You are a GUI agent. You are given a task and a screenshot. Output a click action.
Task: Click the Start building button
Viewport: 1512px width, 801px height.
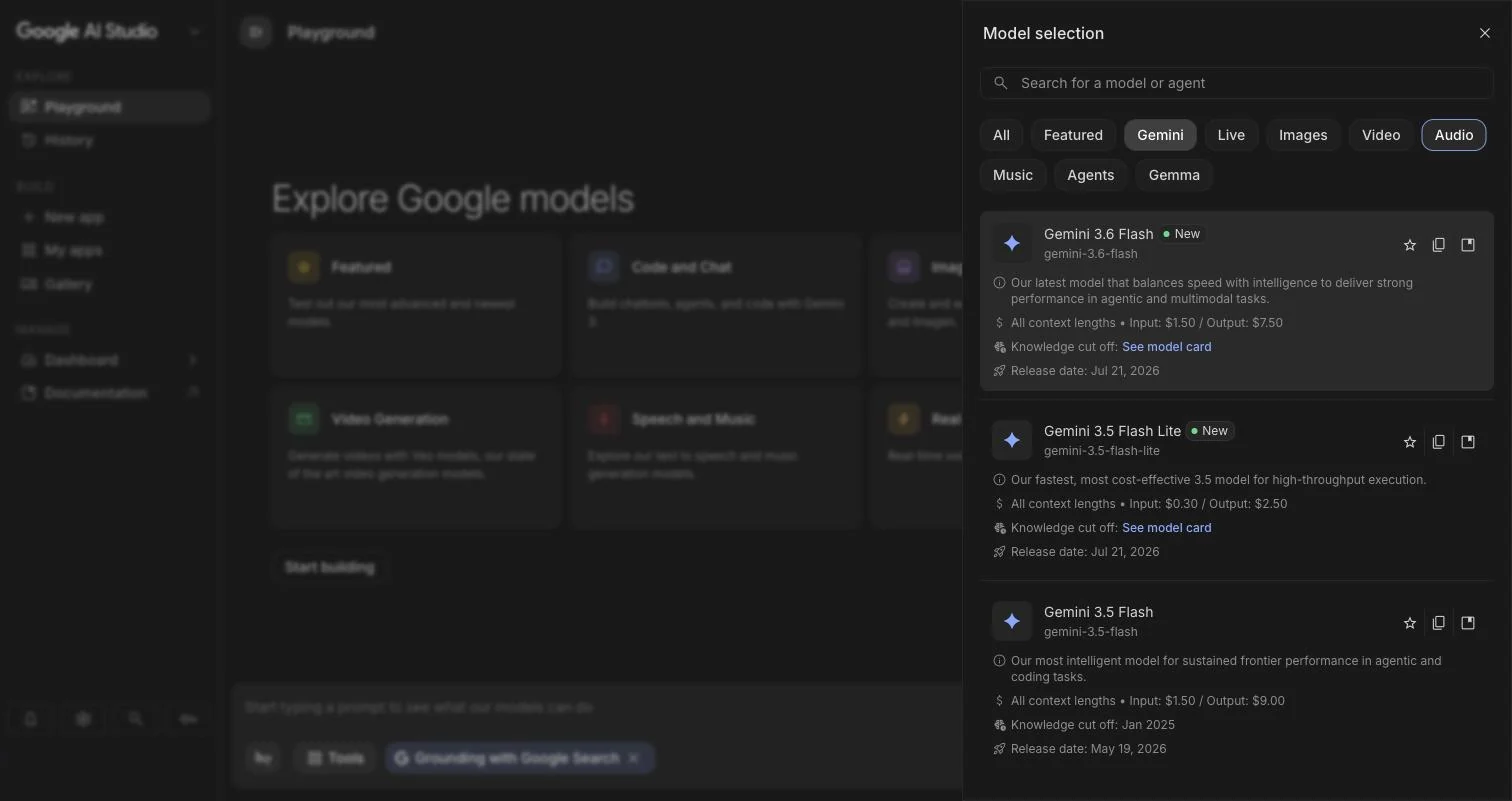[x=329, y=567]
